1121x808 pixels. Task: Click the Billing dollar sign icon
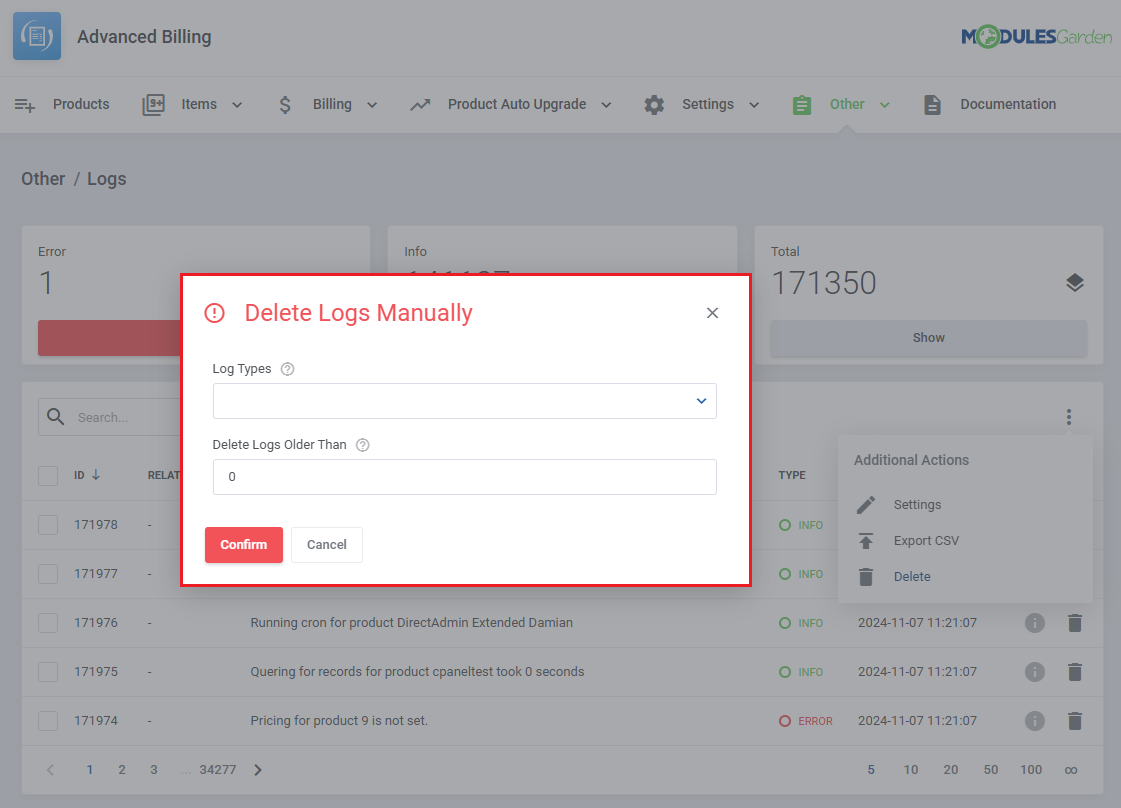285,105
